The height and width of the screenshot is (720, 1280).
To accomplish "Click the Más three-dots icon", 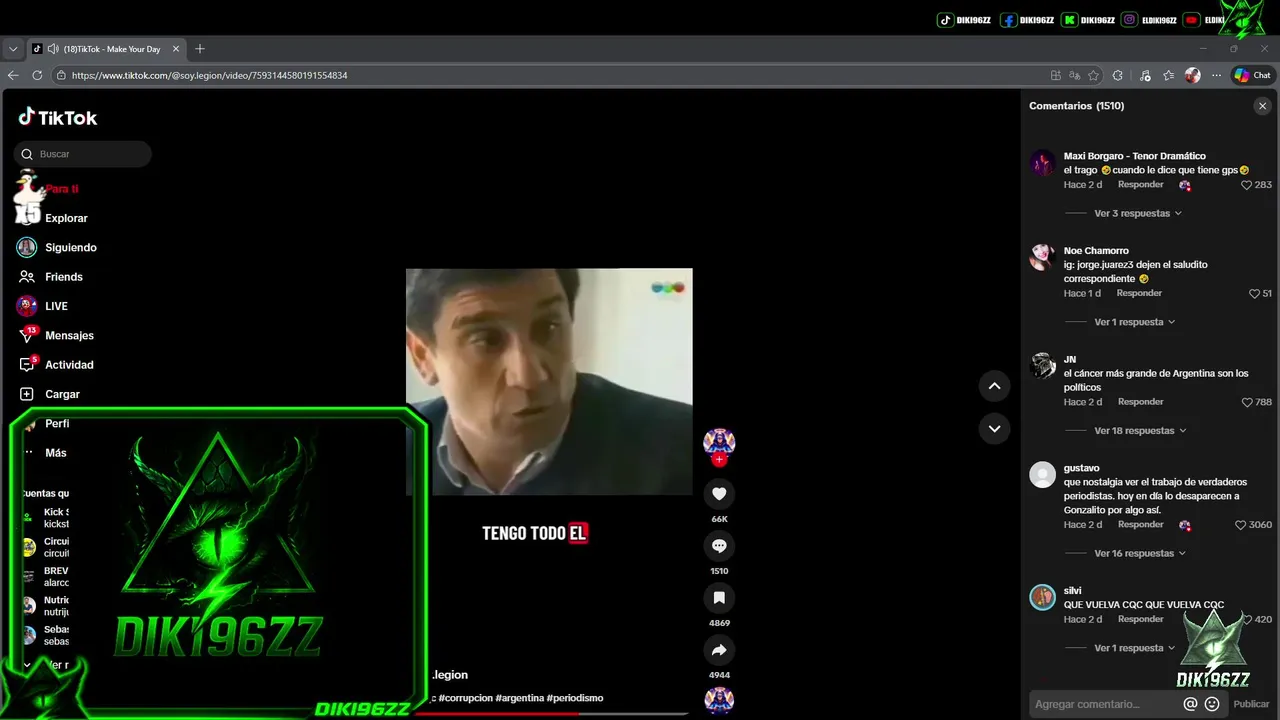I will pyautogui.click(x=28, y=453).
